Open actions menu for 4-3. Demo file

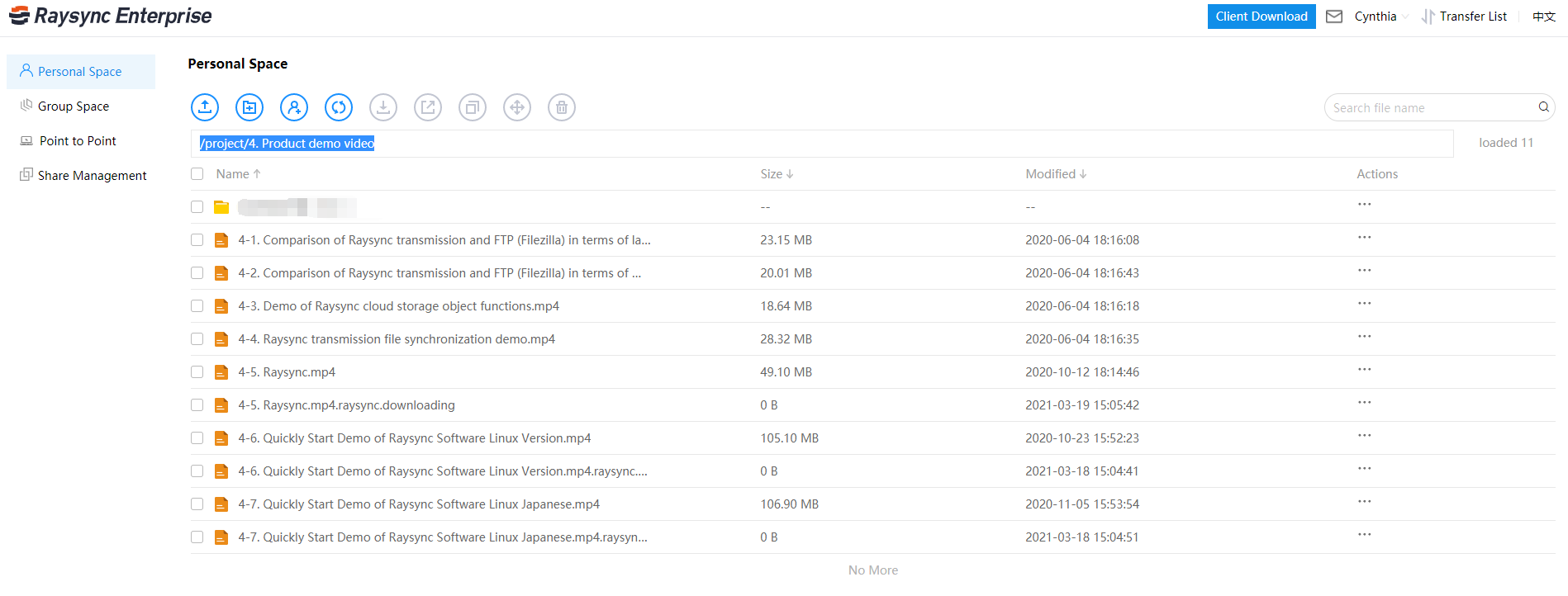point(1364,304)
